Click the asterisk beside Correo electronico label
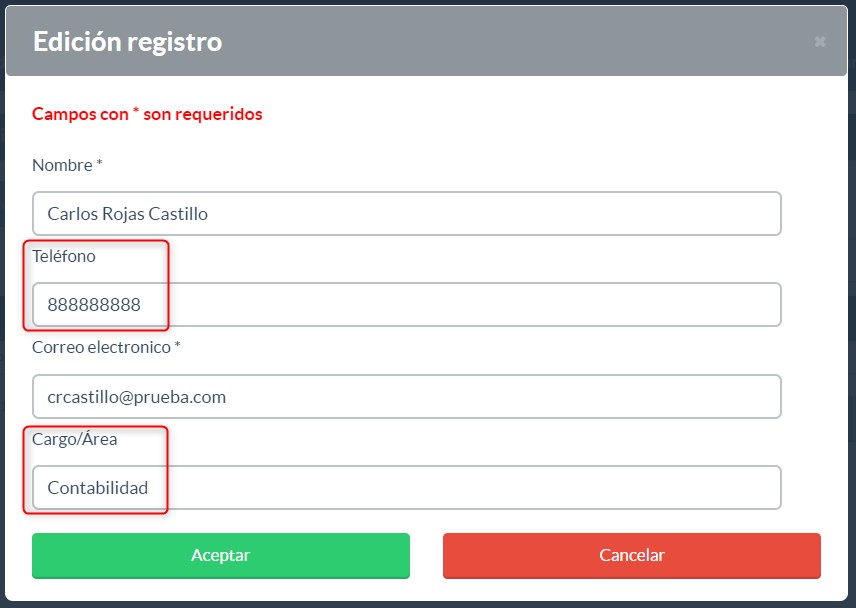This screenshot has height=608, width=856. coord(177,345)
